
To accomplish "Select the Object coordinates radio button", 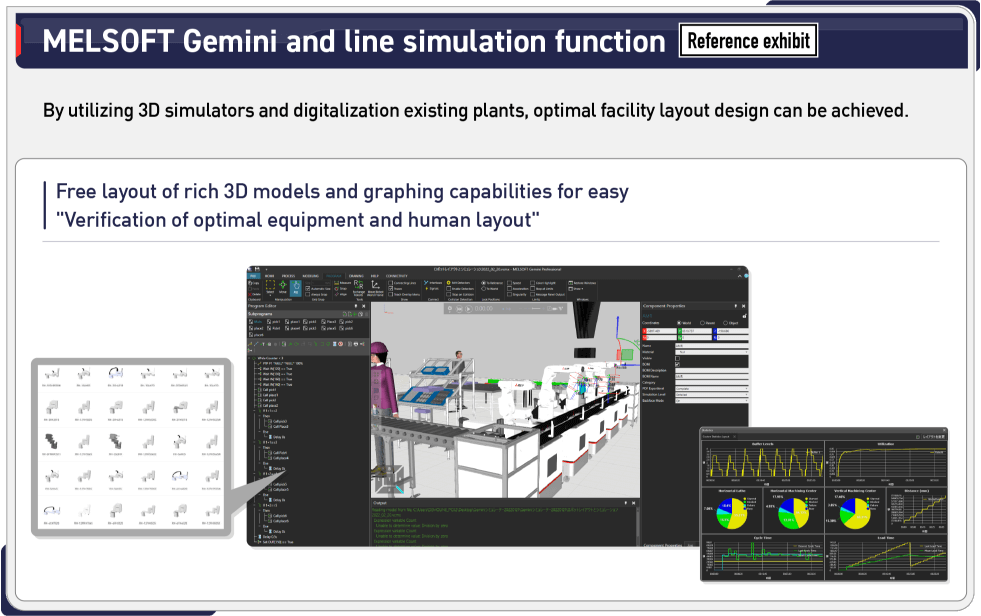I will 725,323.
